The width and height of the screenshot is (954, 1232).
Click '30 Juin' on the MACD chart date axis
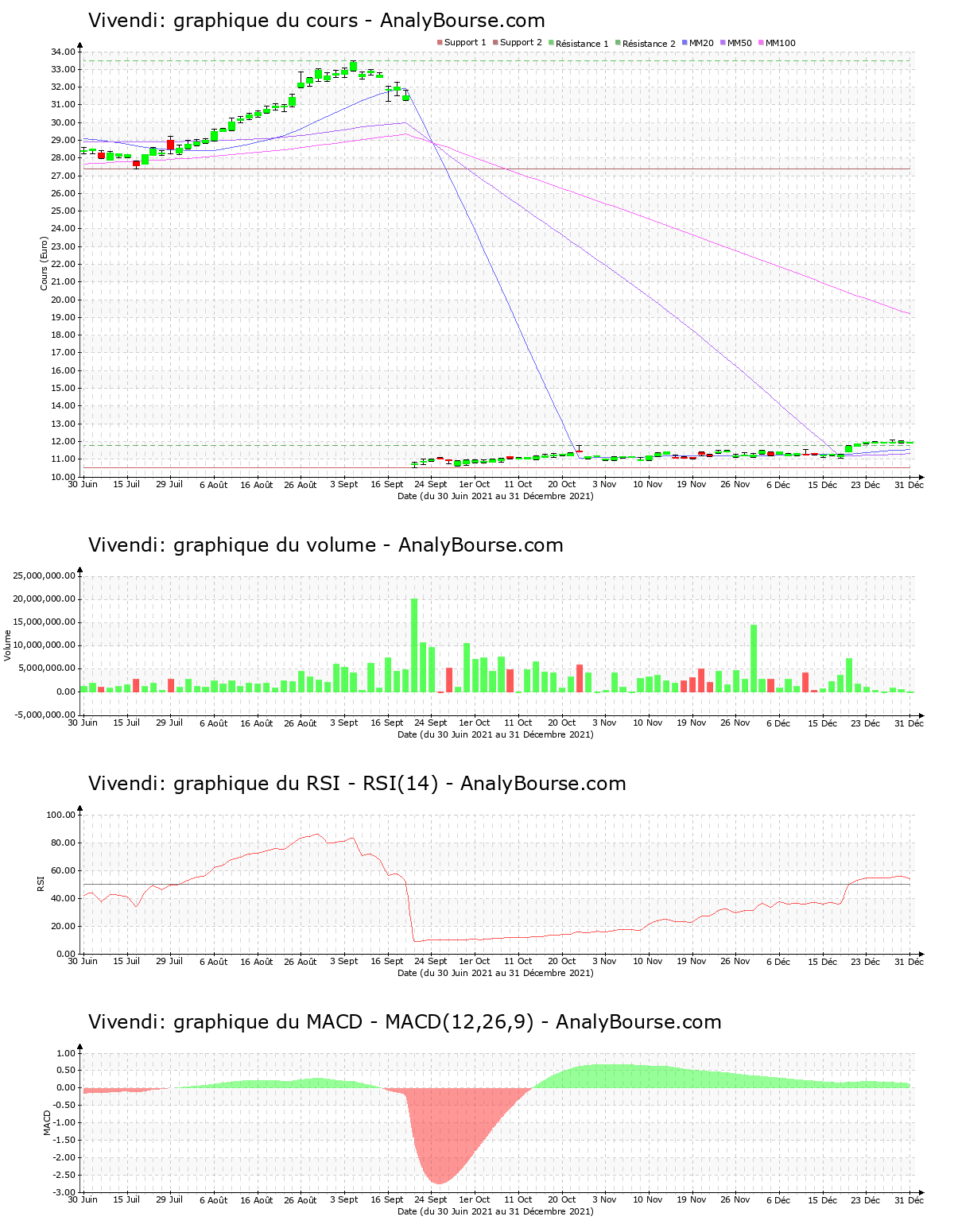[x=83, y=1199]
